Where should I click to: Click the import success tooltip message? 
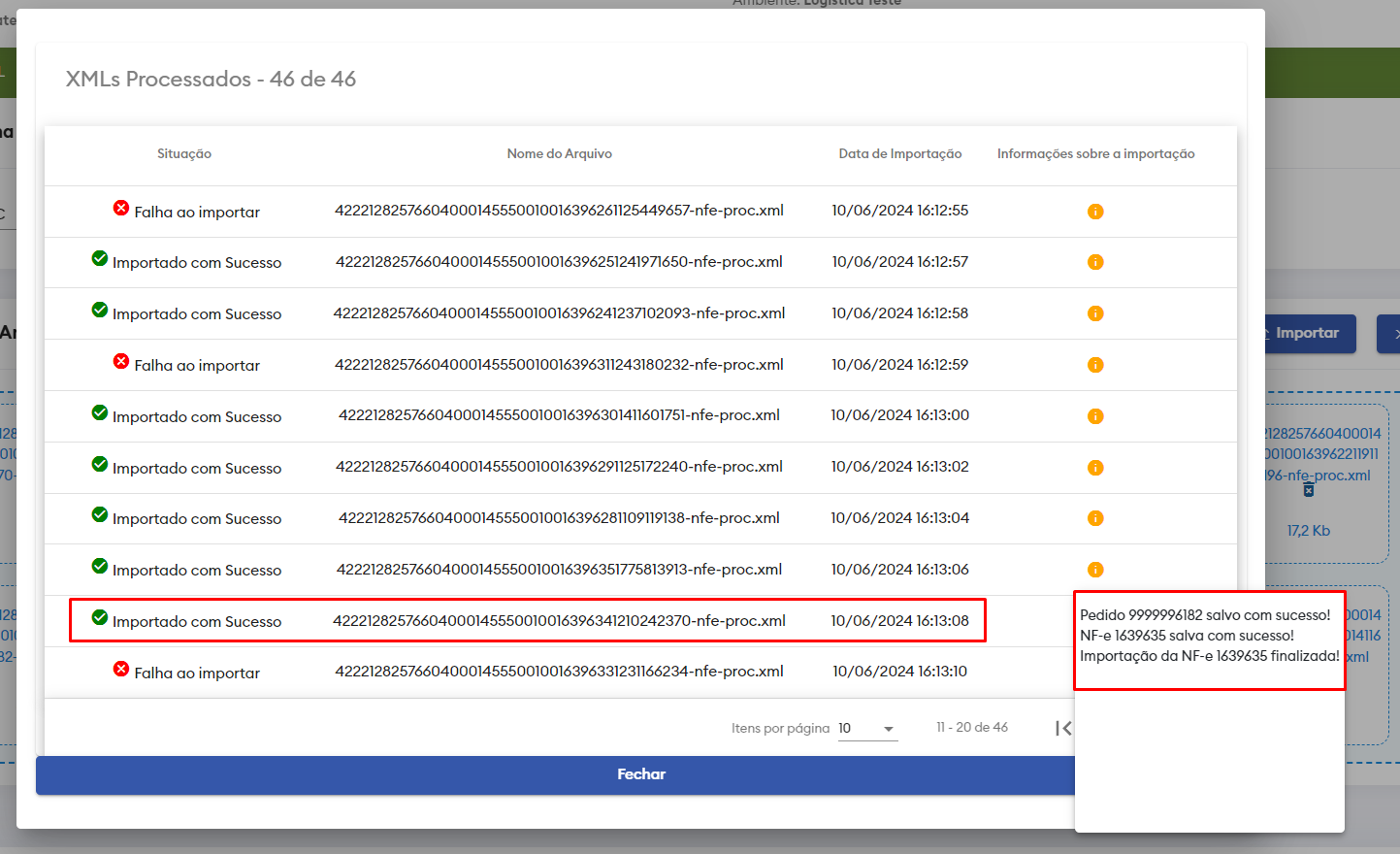point(1209,636)
